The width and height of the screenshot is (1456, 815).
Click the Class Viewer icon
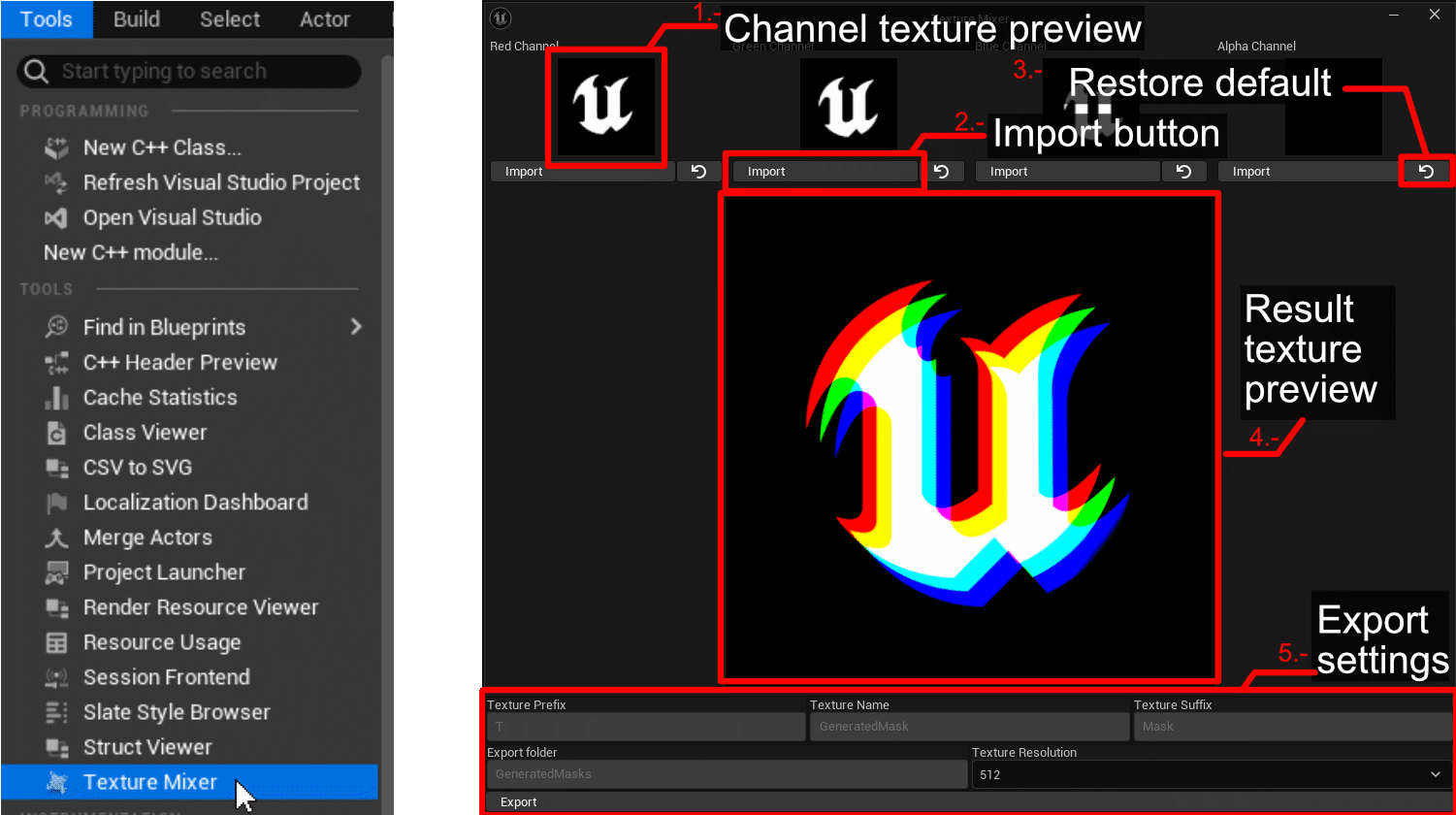coord(57,433)
